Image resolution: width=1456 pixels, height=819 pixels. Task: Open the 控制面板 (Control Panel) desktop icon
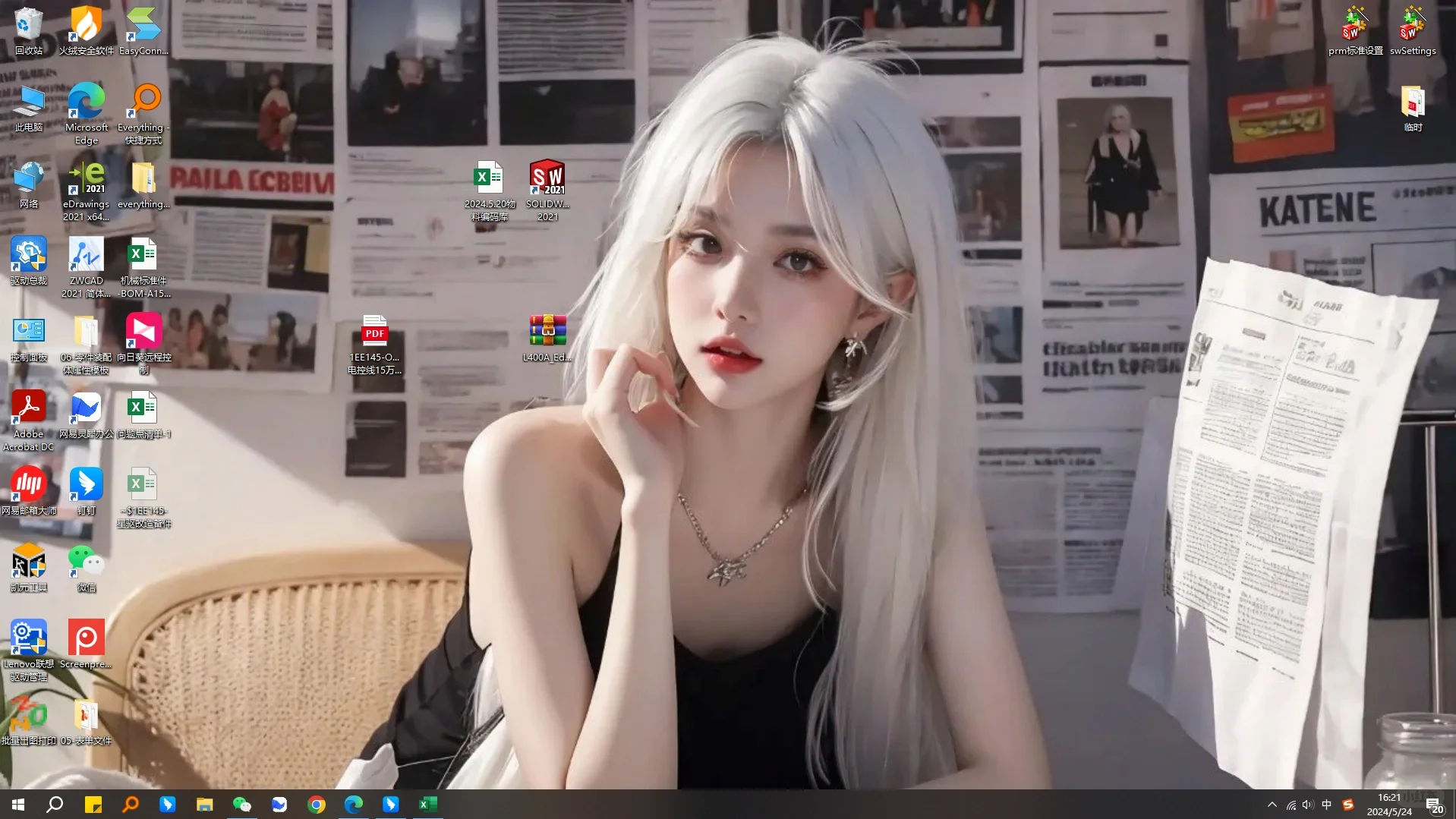point(29,338)
